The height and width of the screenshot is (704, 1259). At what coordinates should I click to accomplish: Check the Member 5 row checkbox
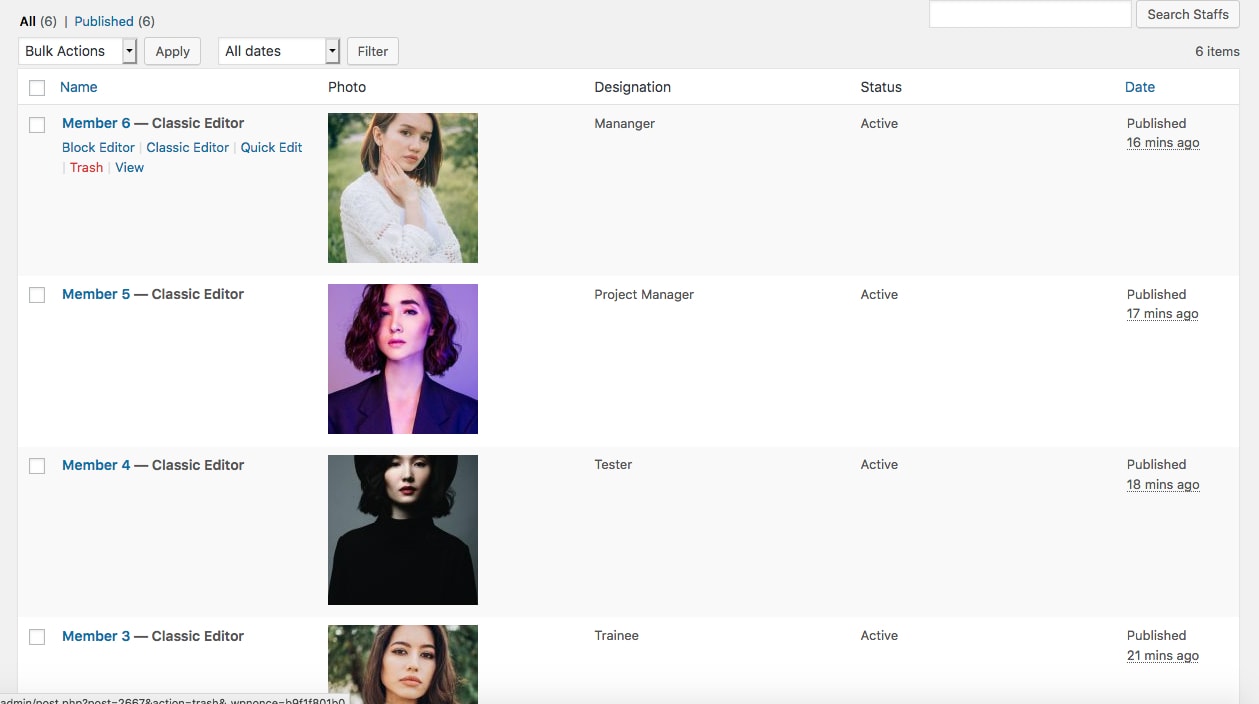coord(37,295)
